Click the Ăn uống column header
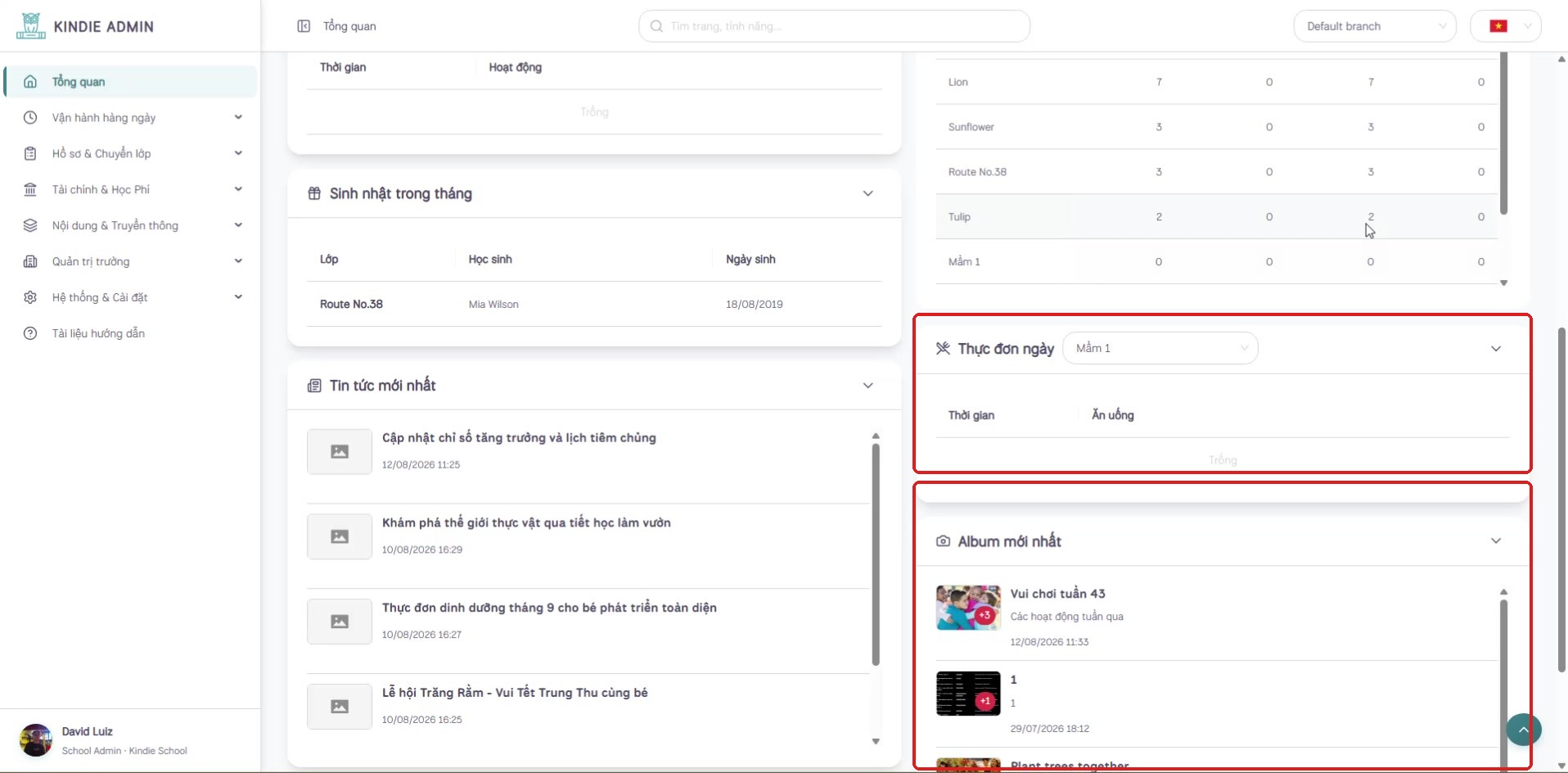Screen dimensions: 1568x773 1113,415
